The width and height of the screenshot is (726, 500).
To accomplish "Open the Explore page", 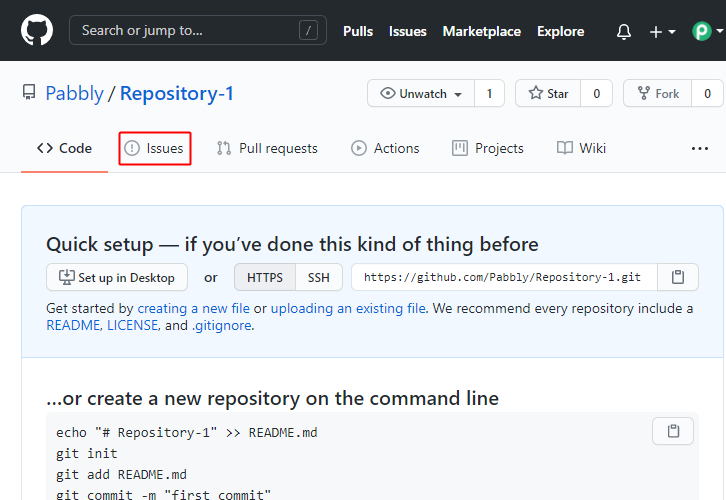I will tap(560, 31).
